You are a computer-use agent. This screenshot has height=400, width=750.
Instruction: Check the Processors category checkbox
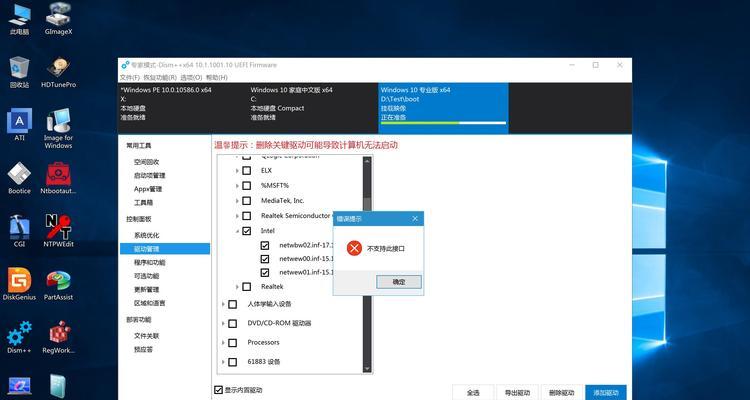coord(232,343)
